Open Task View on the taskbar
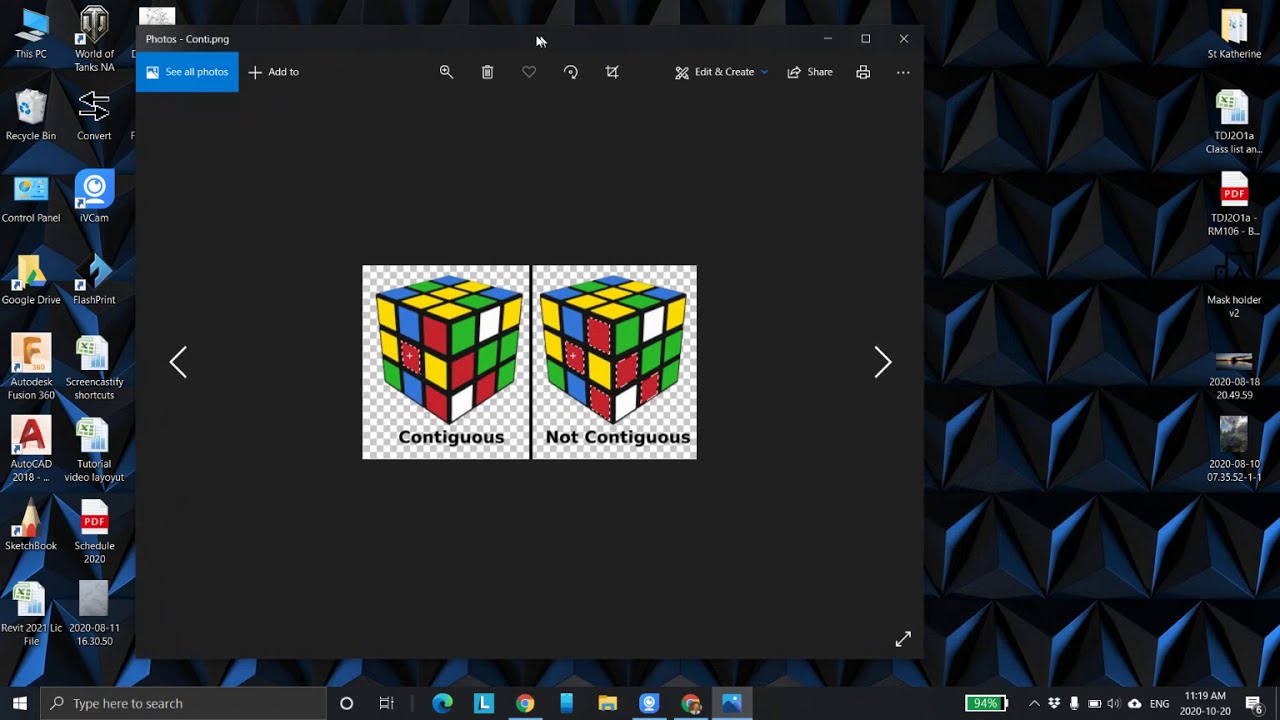The width and height of the screenshot is (1280, 720). tap(386, 703)
